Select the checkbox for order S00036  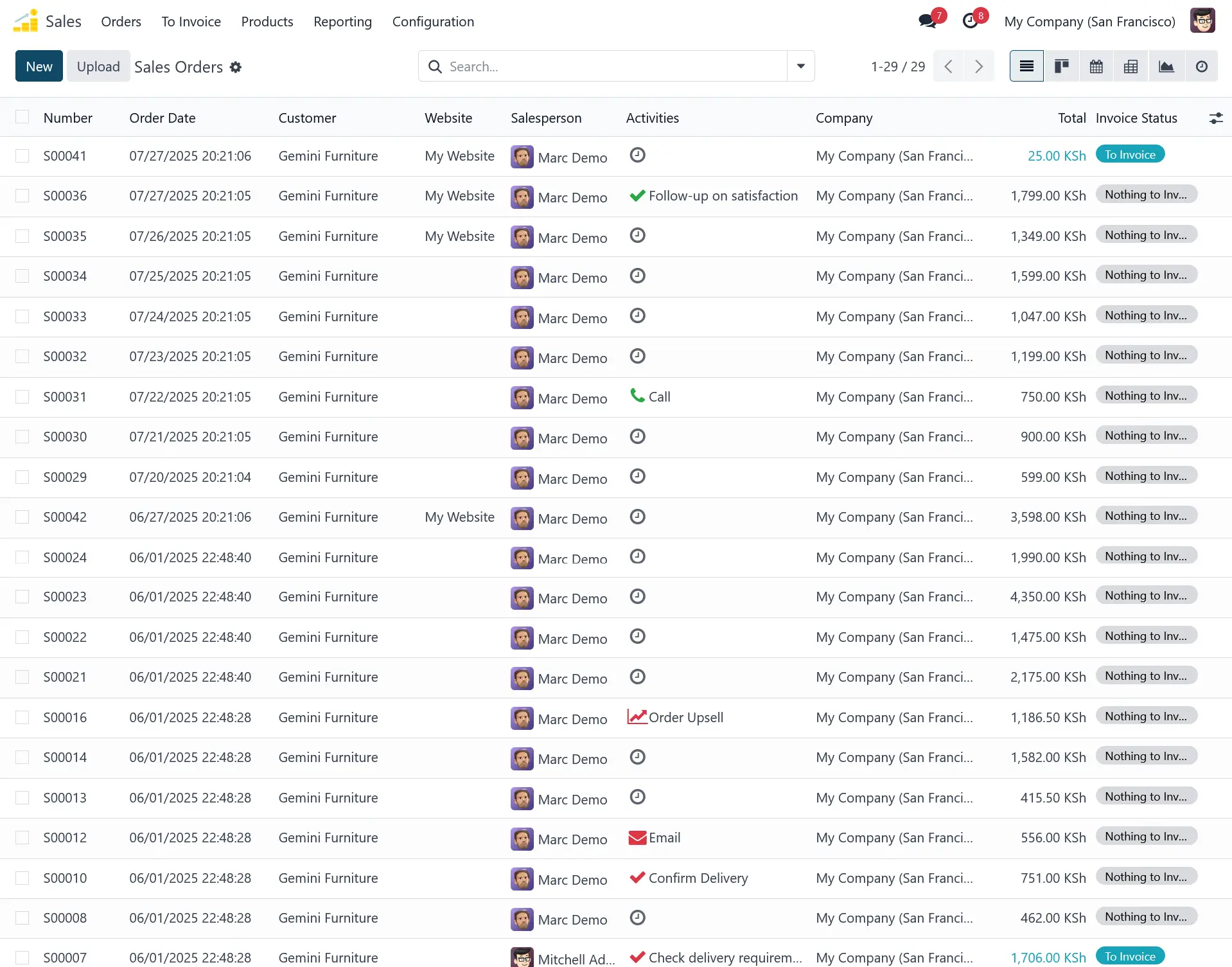tap(22, 196)
